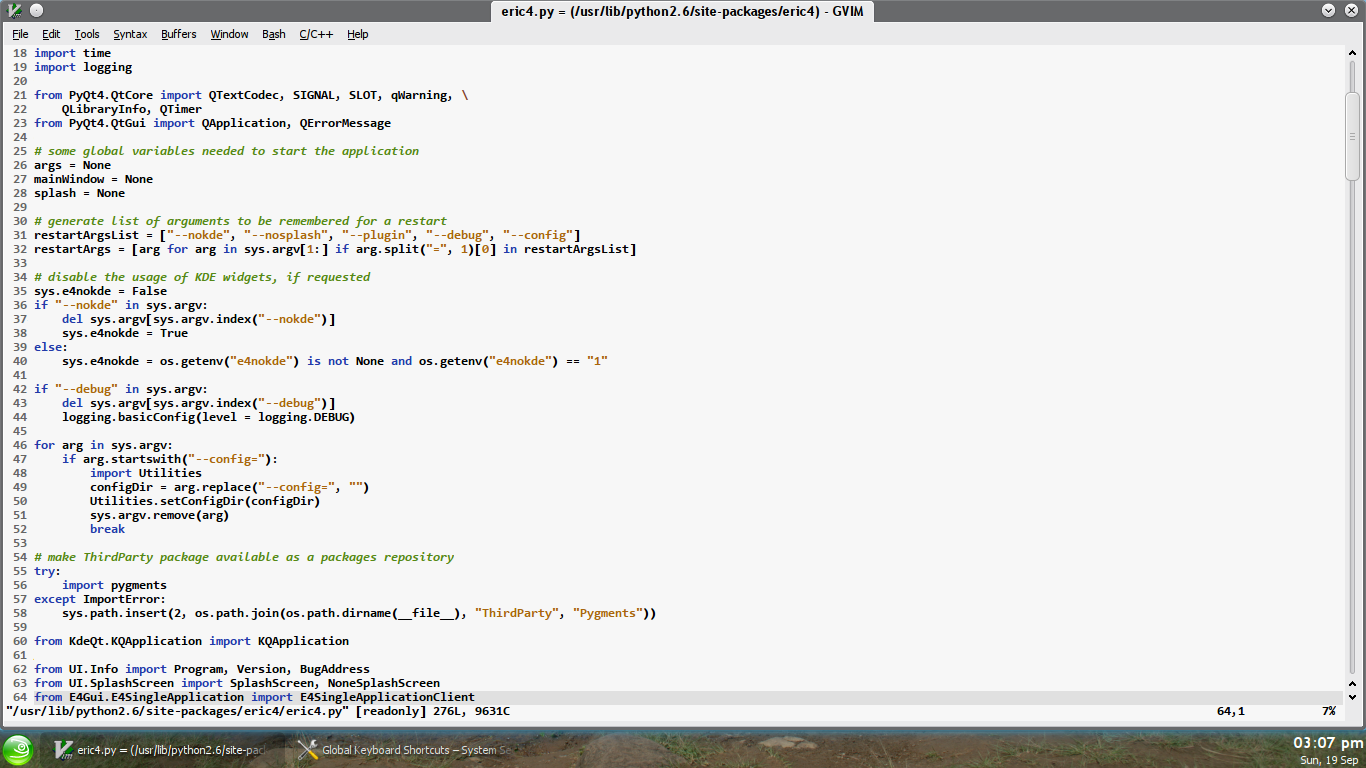Open the File menu
The height and width of the screenshot is (768, 1366).
(20, 34)
